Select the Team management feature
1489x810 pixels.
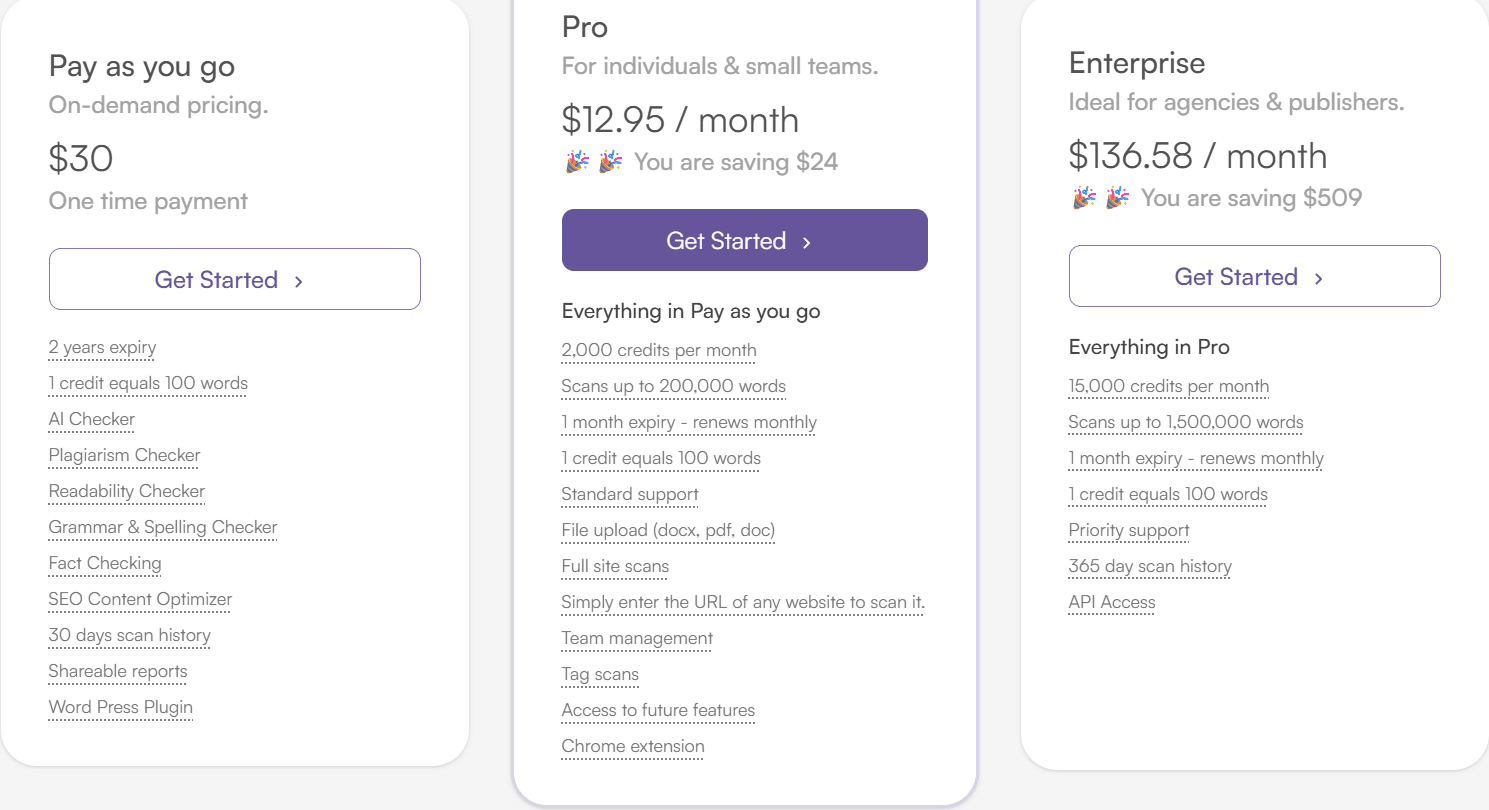tap(637, 638)
